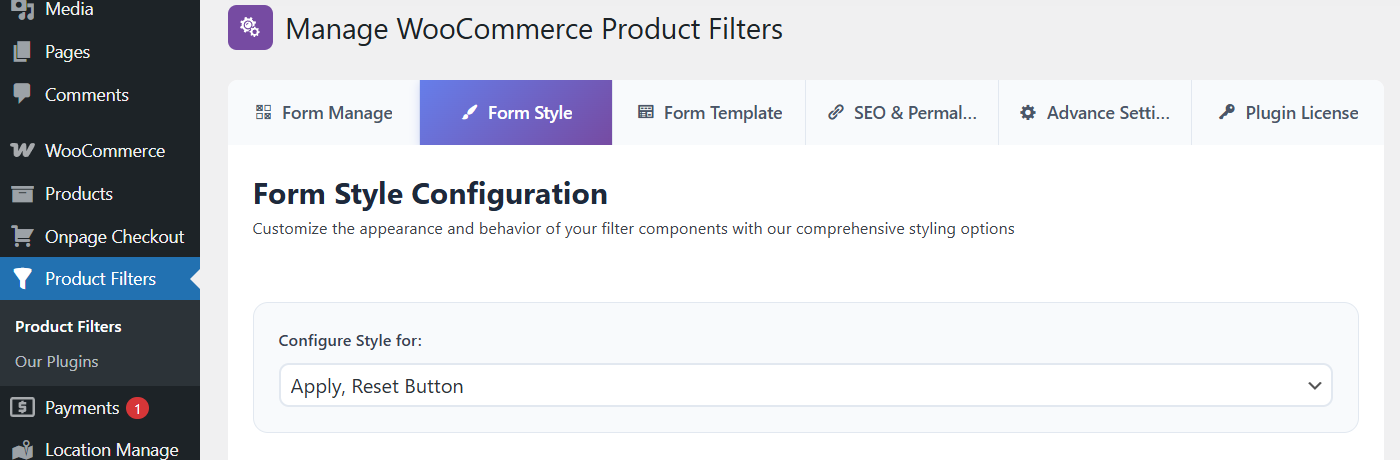Click the Comments speech bubble icon

tap(22, 94)
